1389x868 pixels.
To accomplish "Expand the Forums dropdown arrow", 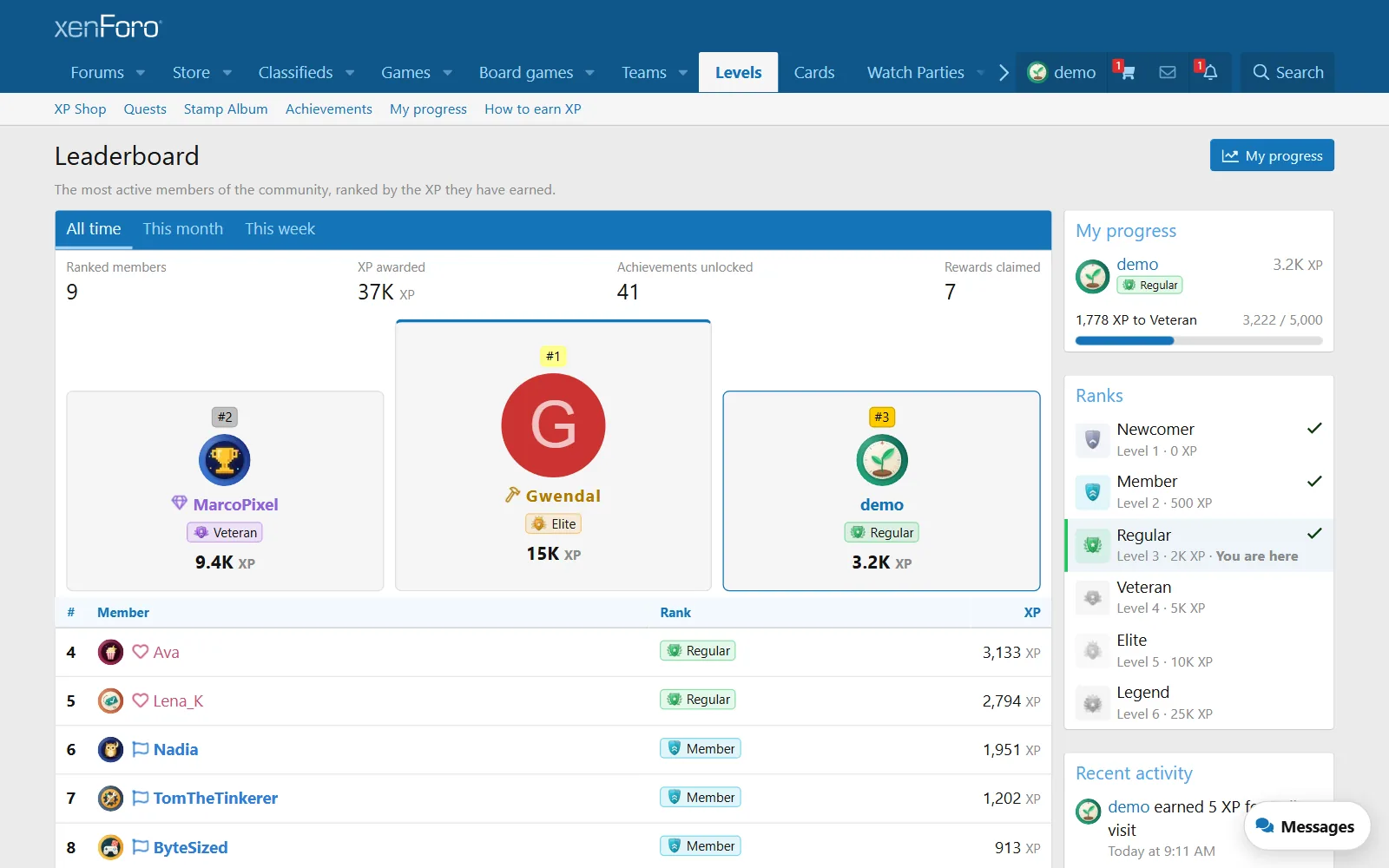I will 141,73.
